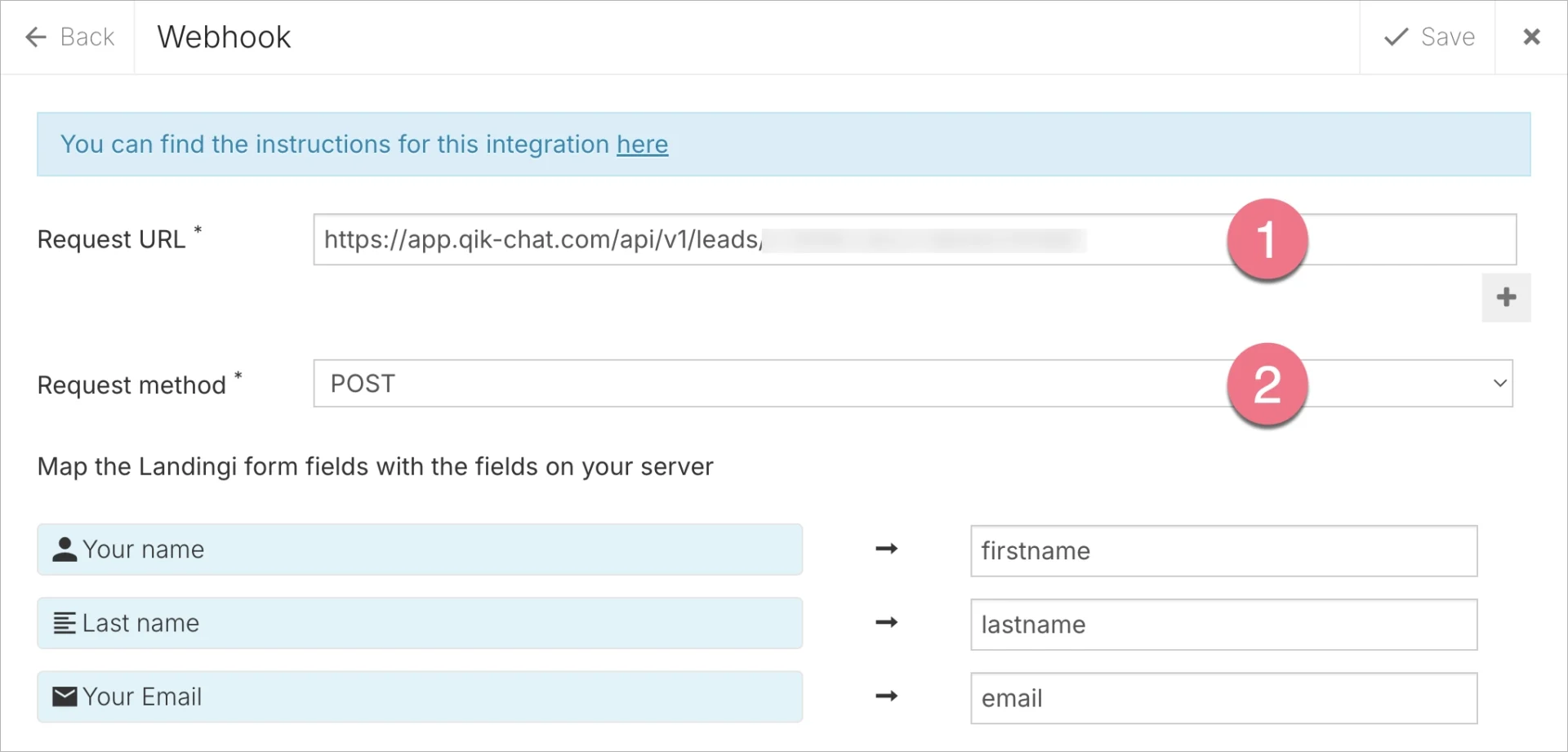
Task: Click the lines icon in Last name field
Action: click(x=64, y=622)
